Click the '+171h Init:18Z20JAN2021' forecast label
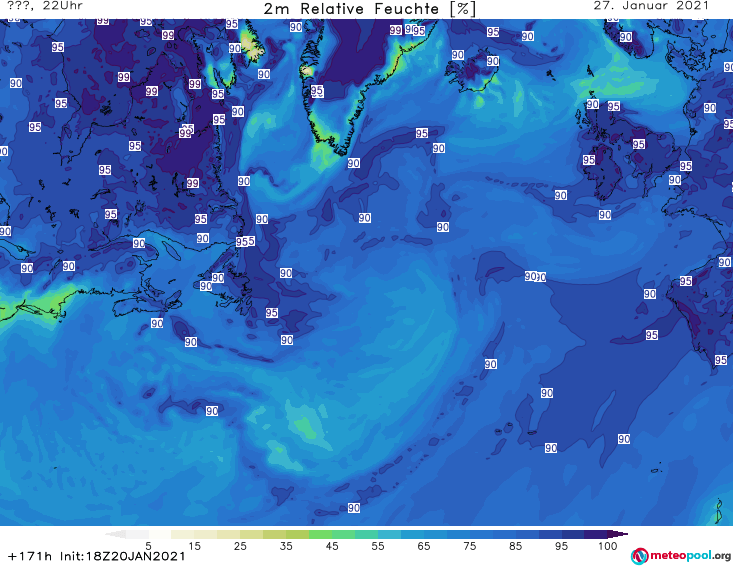This screenshot has width=733, height=566. click(x=96, y=556)
